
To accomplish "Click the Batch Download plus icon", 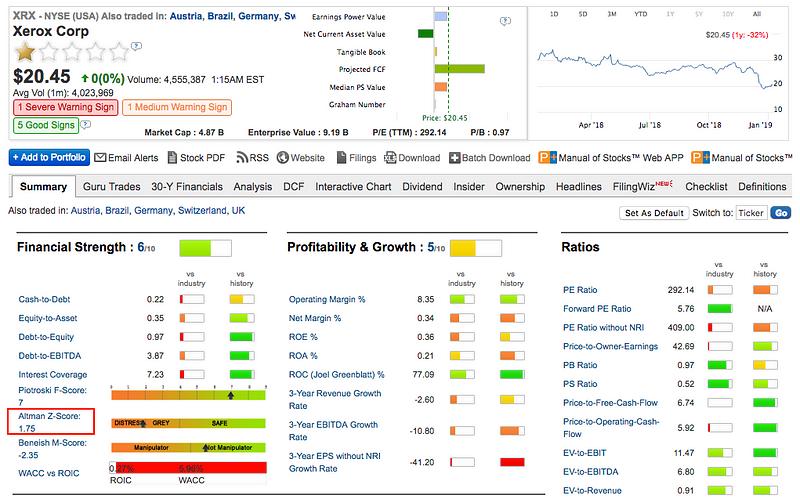I will [455, 158].
